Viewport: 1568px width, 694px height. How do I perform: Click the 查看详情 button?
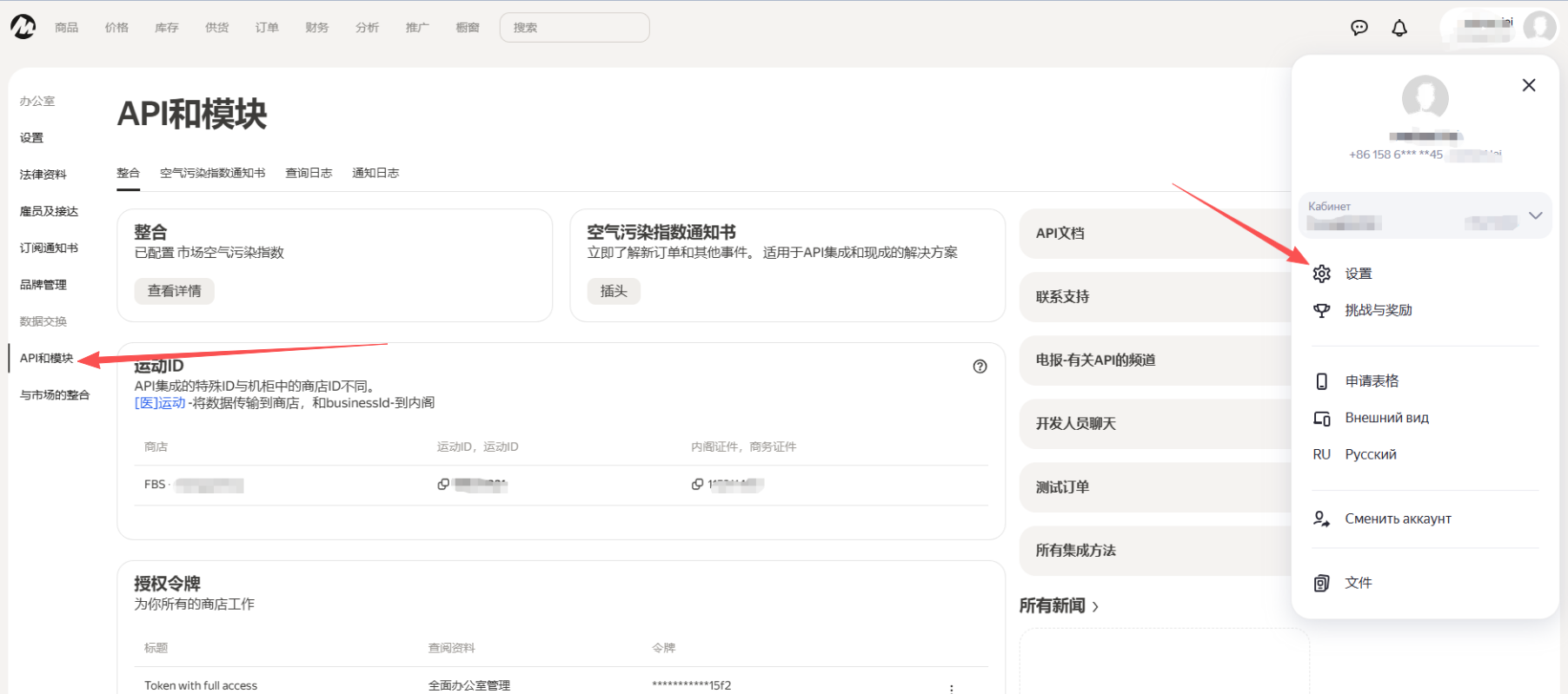[174, 291]
